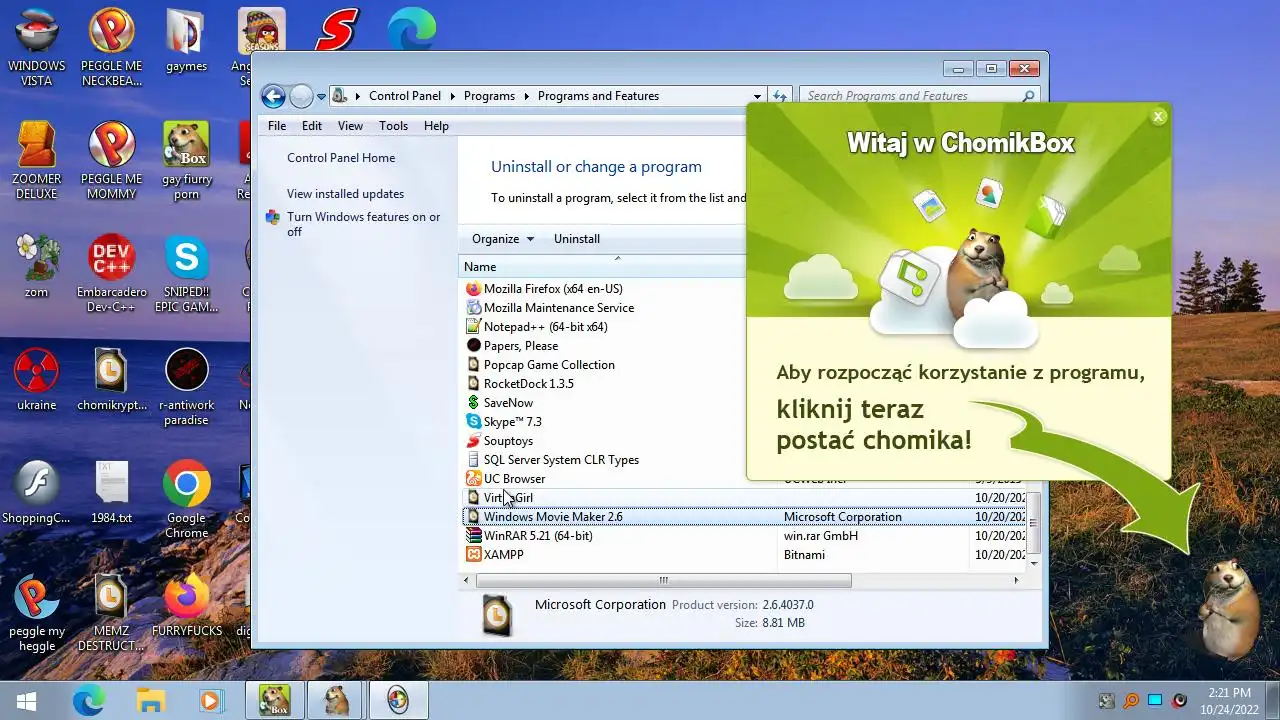Click the Uninstall toolbar button

577,239
